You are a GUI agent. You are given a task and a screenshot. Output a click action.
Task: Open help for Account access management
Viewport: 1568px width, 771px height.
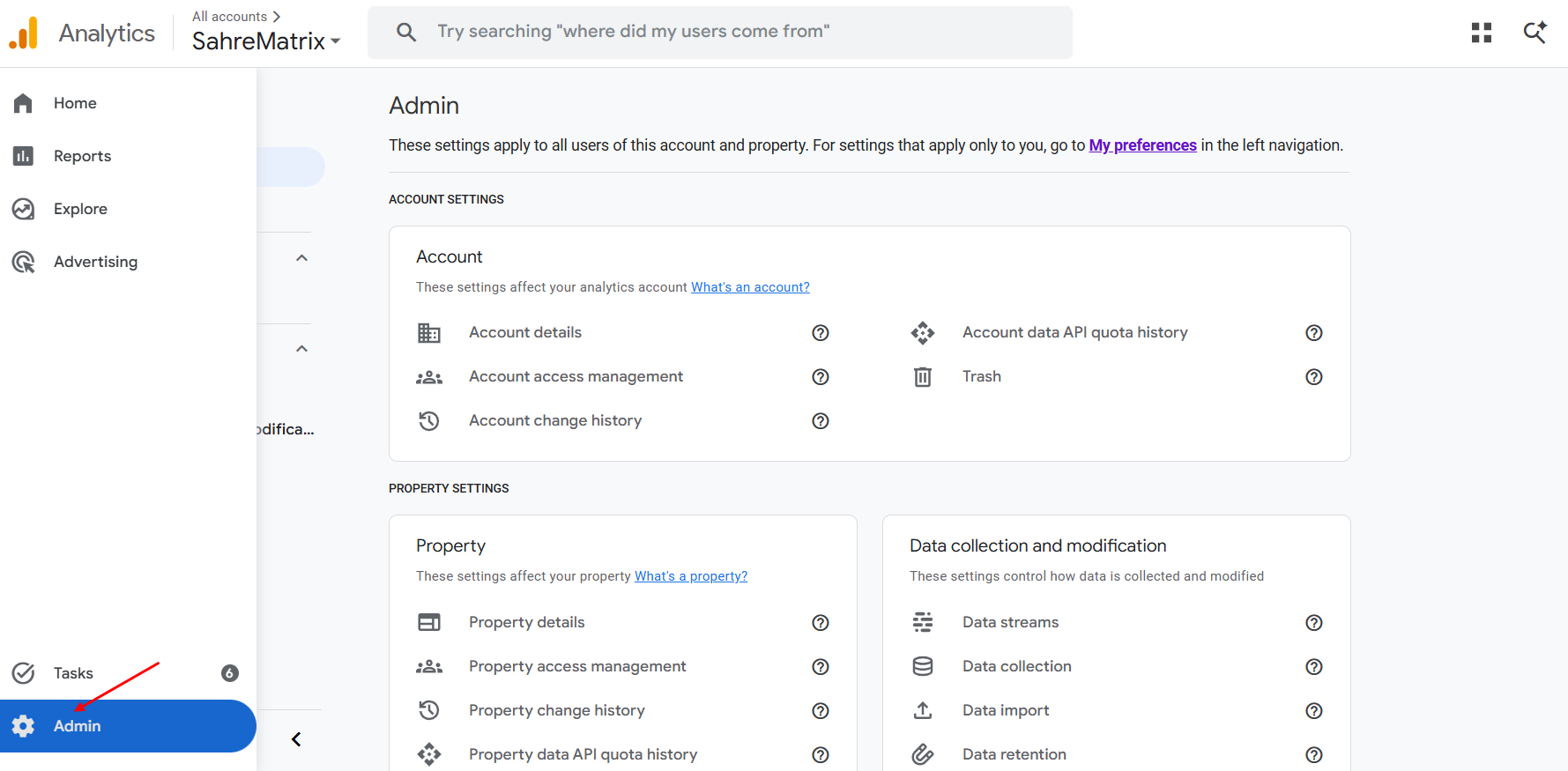(821, 376)
